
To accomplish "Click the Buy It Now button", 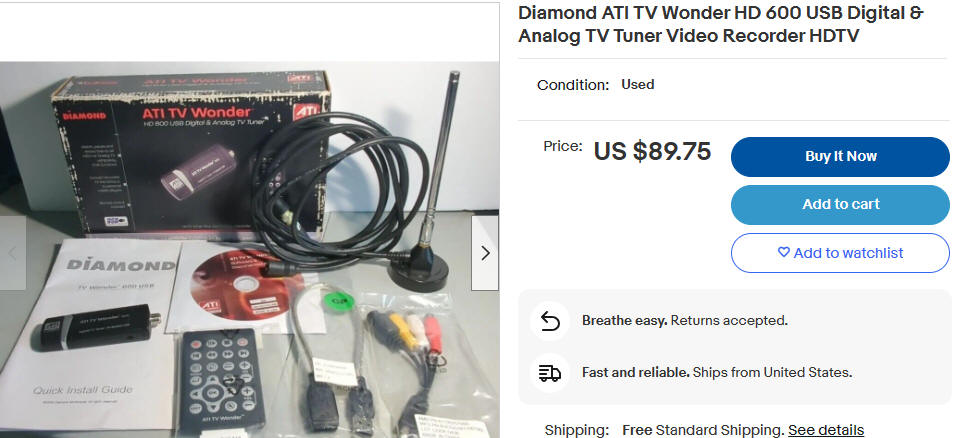I will (x=840, y=156).
